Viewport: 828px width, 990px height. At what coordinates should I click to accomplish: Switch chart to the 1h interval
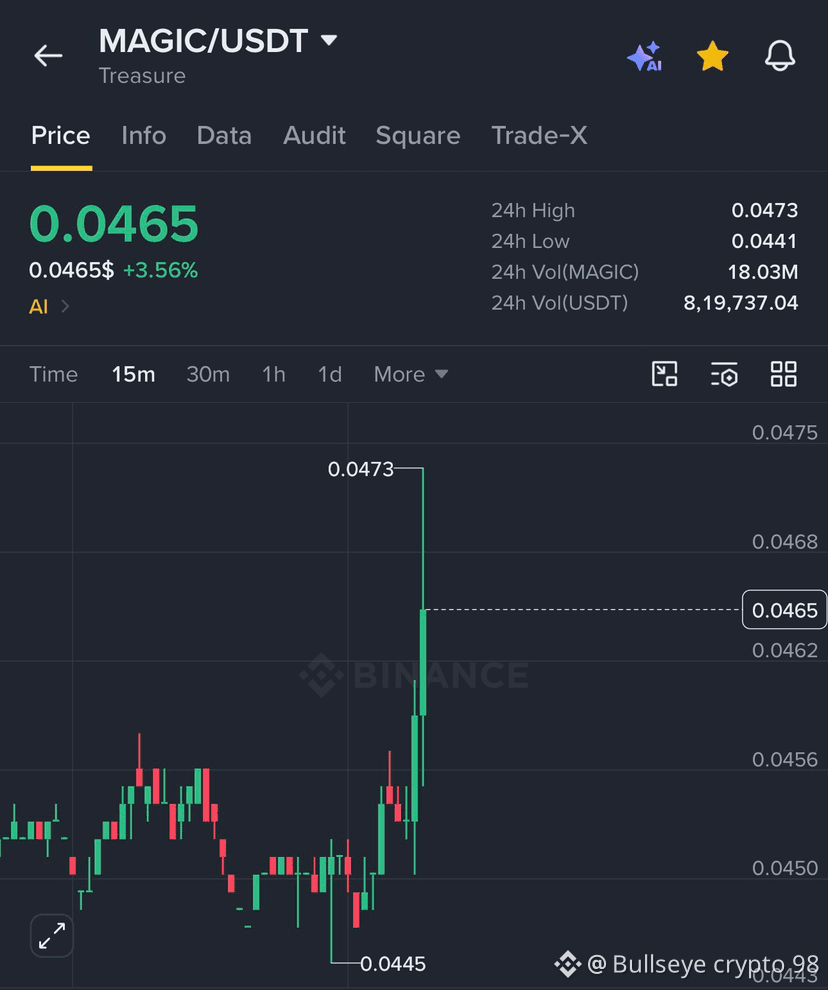coord(273,374)
